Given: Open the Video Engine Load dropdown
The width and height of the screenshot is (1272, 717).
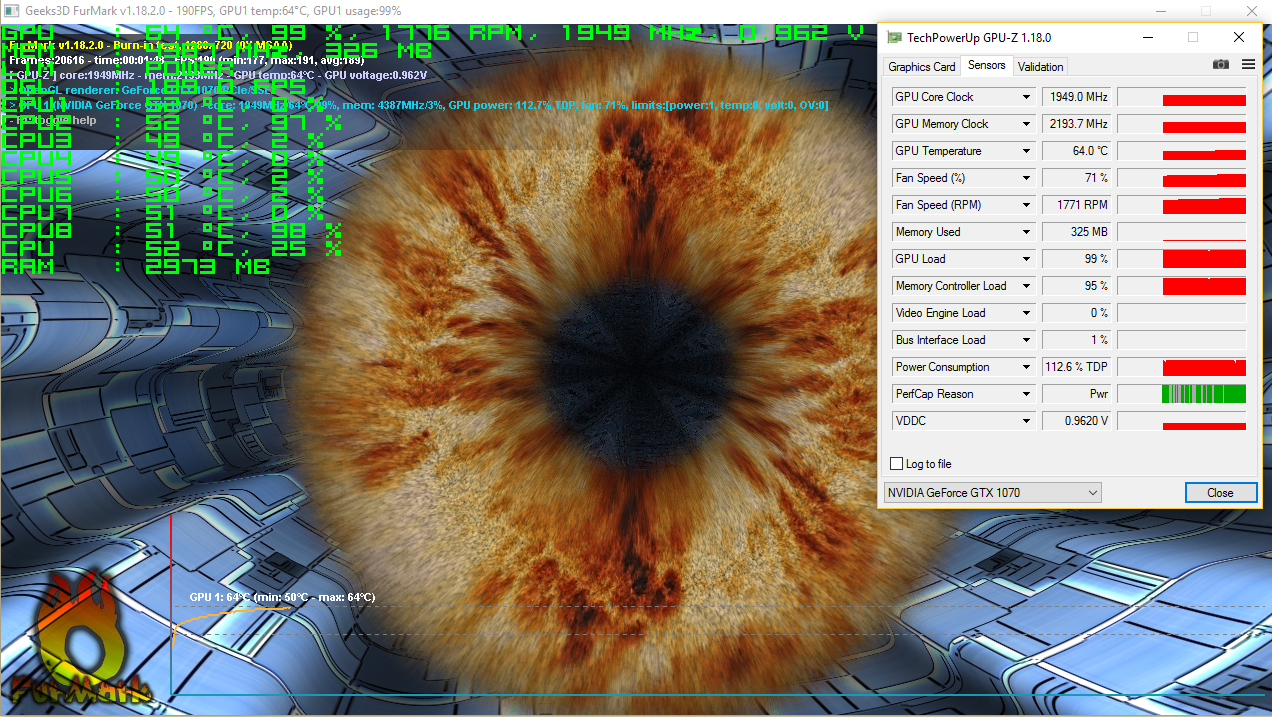Looking at the screenshot, I should (1026, 313).
